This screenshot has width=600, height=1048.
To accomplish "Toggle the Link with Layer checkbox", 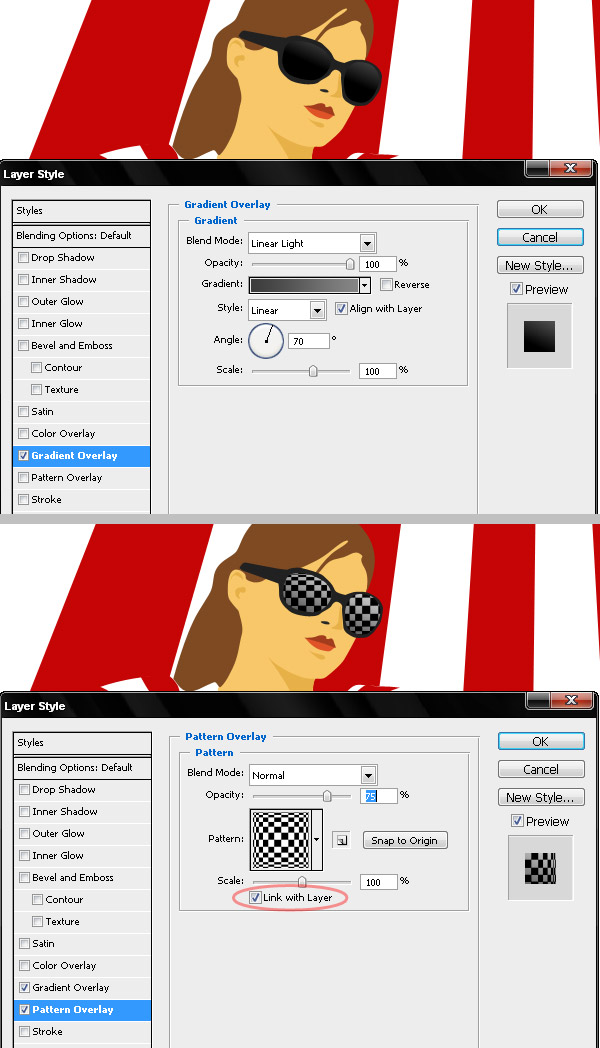I will click(255, 898).
